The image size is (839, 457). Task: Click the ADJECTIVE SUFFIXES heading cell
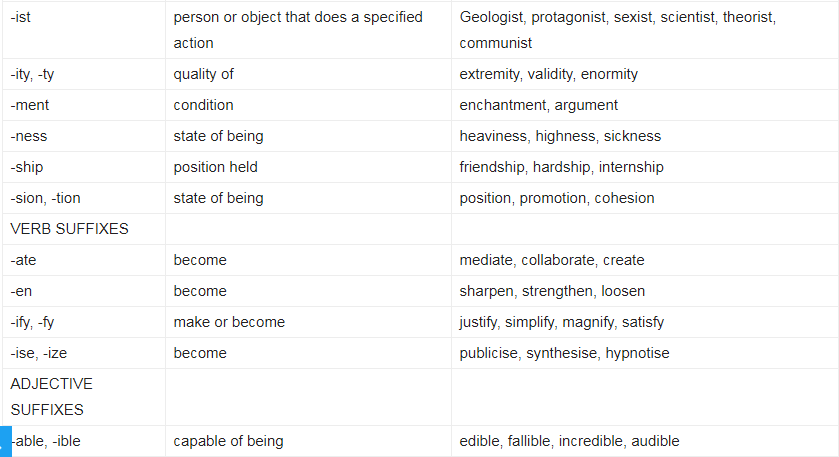(x=84, y=397)
